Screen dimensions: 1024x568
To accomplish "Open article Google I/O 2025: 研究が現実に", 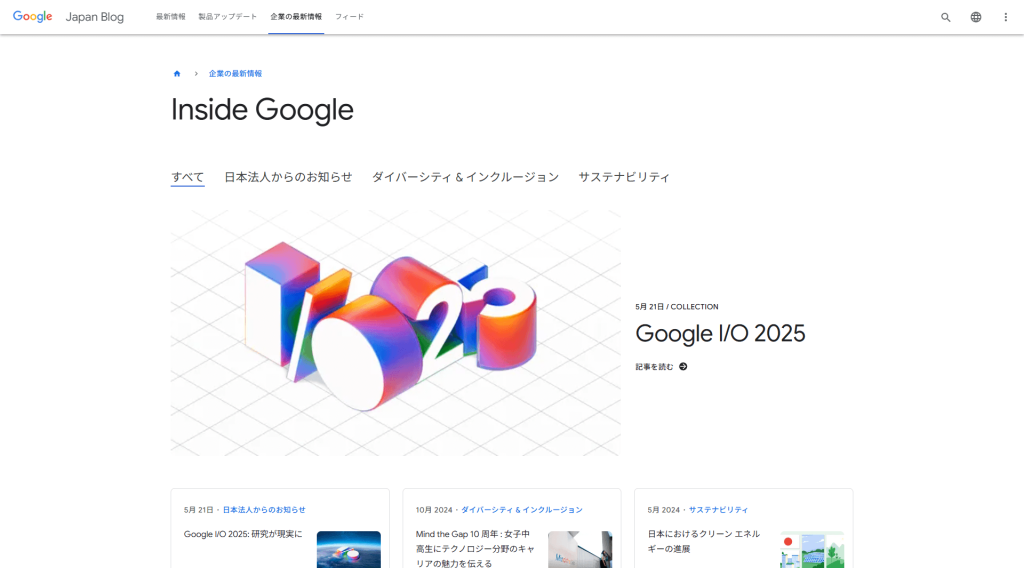I will [243, 534].
